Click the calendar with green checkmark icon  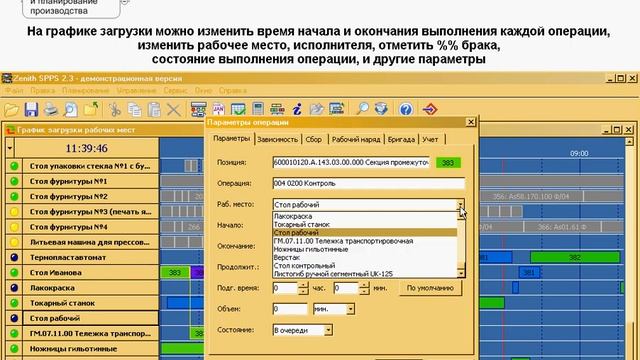pos(238,109)
